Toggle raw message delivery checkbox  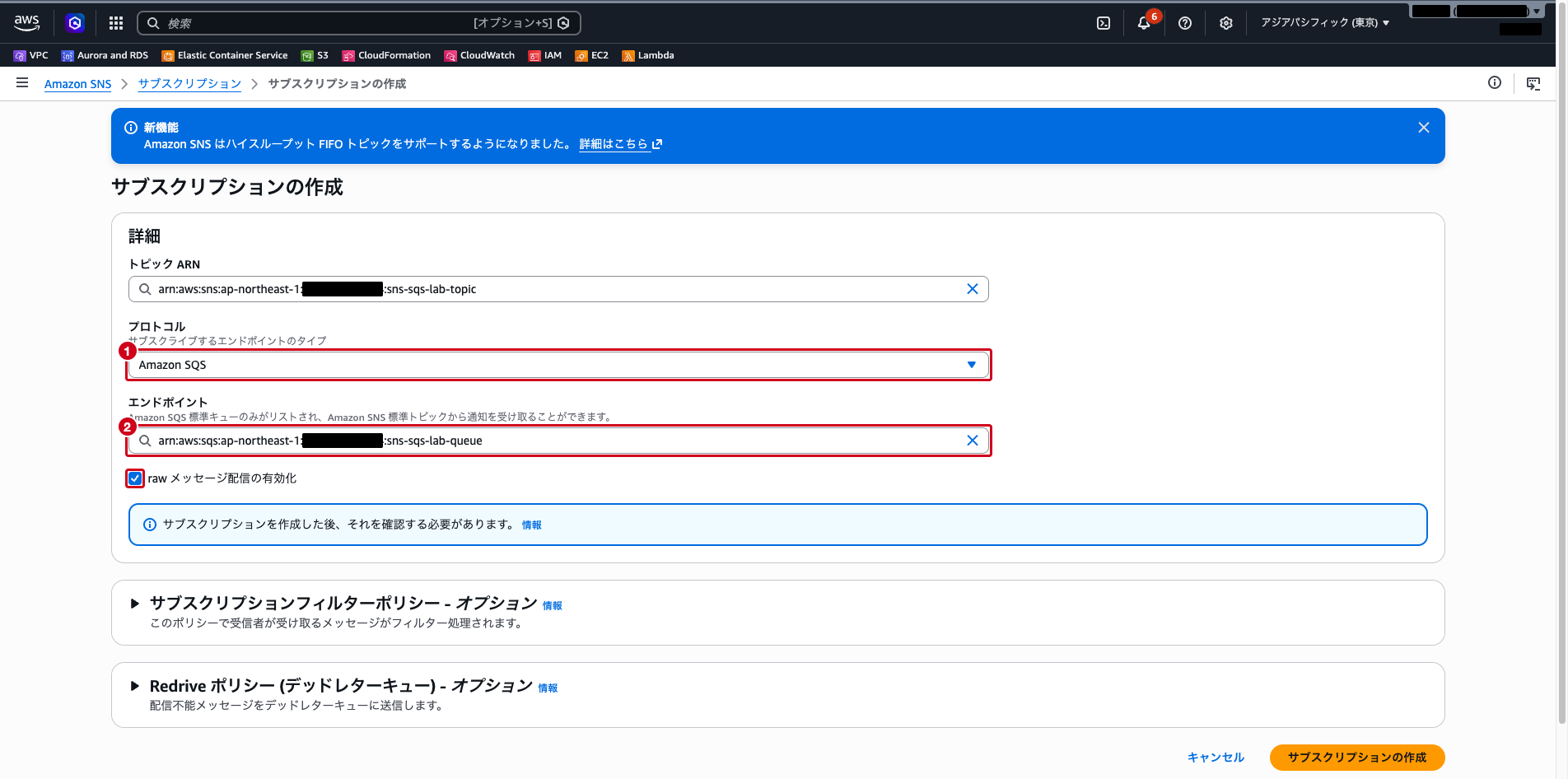(135, 478)
